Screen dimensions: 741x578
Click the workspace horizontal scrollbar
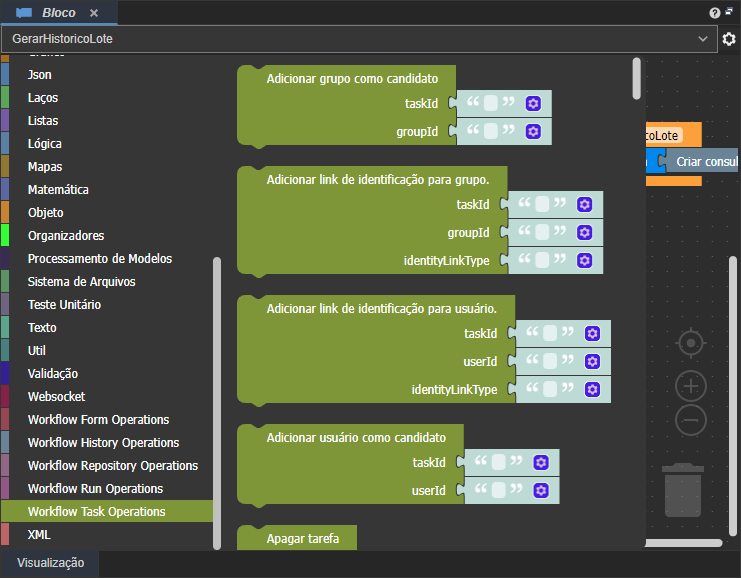[x=684, y=543]
